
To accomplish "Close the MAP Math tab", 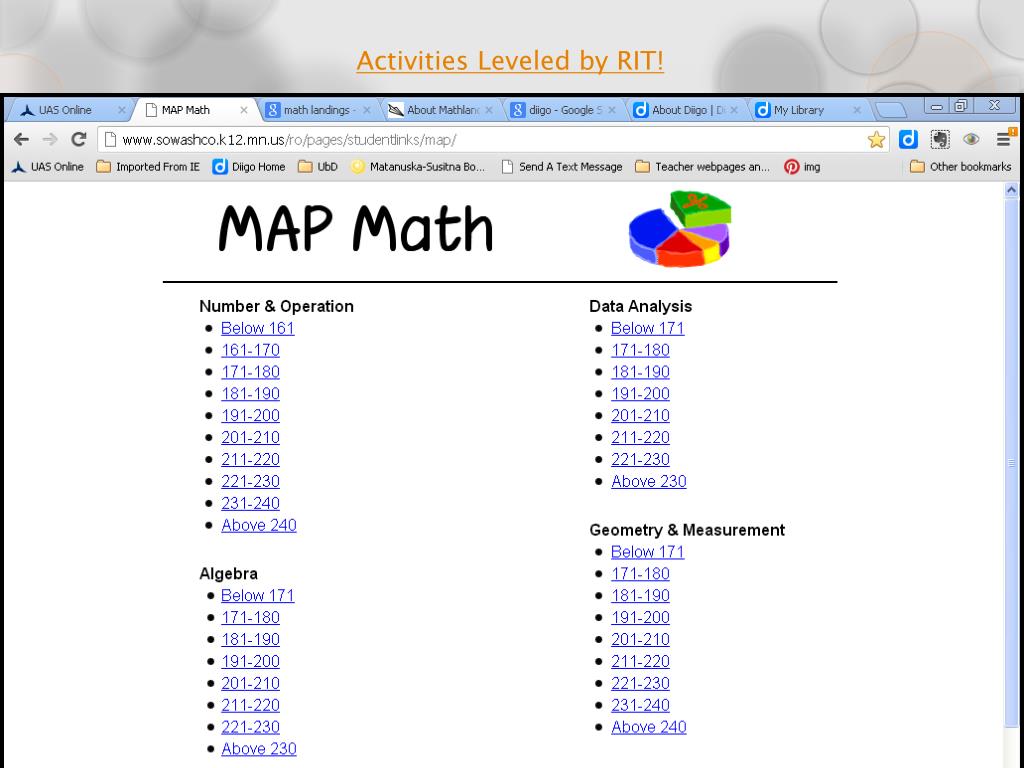I will pyautogui.click(x=244, y=110).
